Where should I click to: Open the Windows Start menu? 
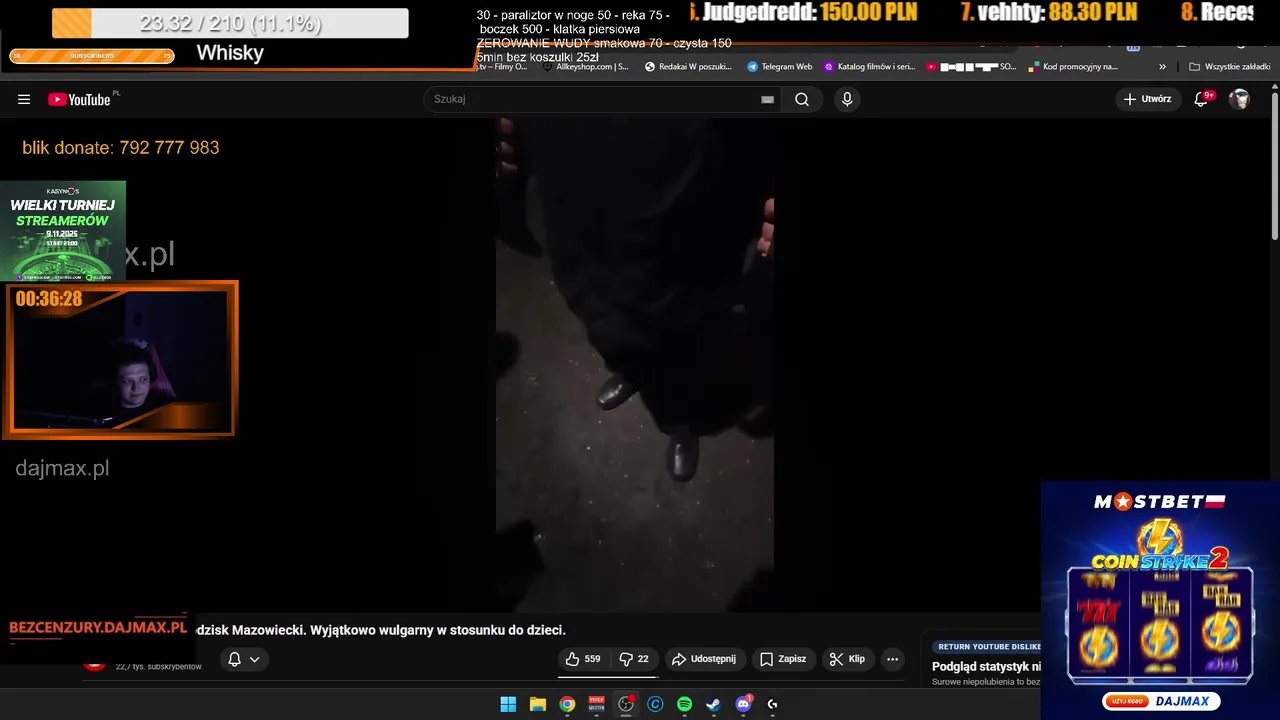point(508,704)
